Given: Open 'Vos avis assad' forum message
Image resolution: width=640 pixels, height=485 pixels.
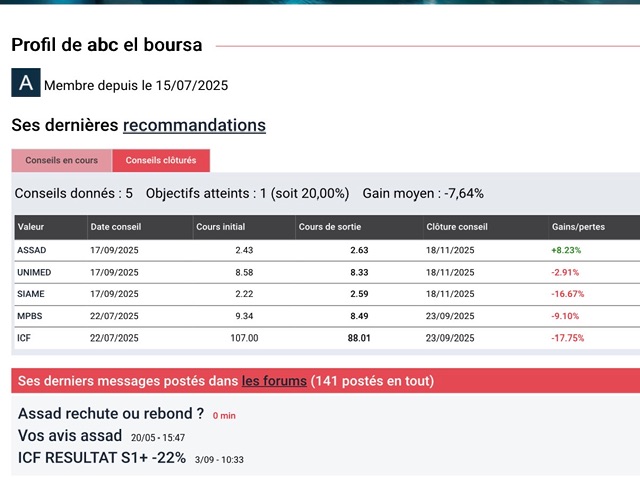Looking at the screenshot, I should [70, 436].
